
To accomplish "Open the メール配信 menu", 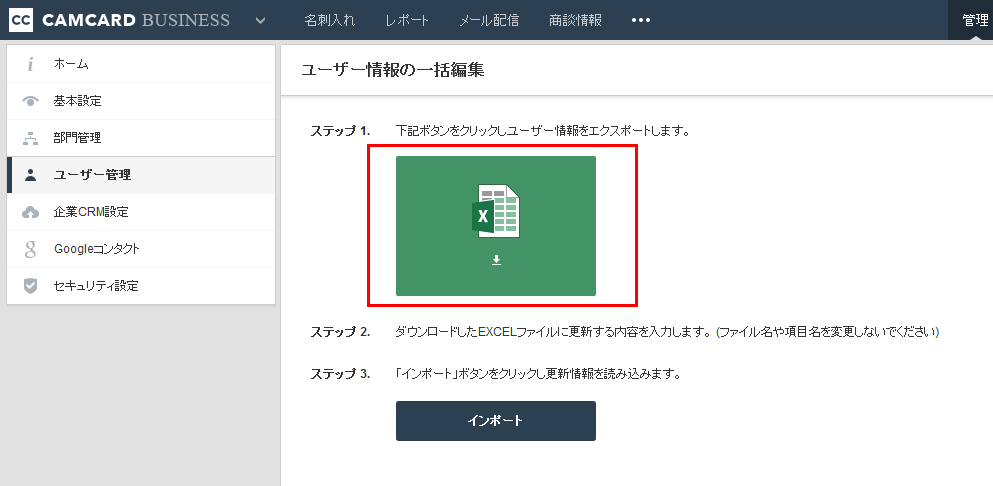I will click(x=489, y=20).
